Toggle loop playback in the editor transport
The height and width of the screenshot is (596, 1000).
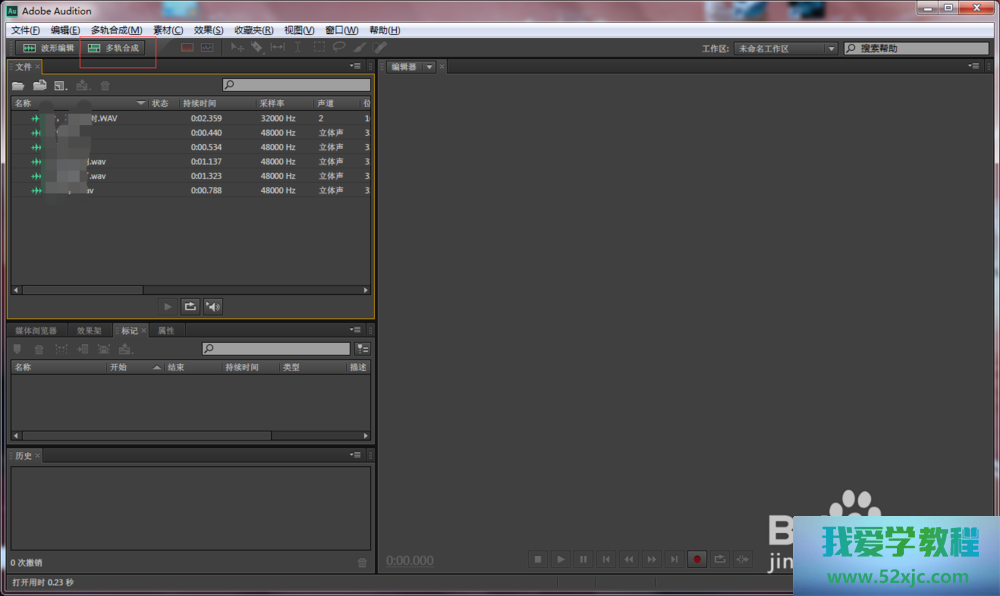(x=719, y=559)
